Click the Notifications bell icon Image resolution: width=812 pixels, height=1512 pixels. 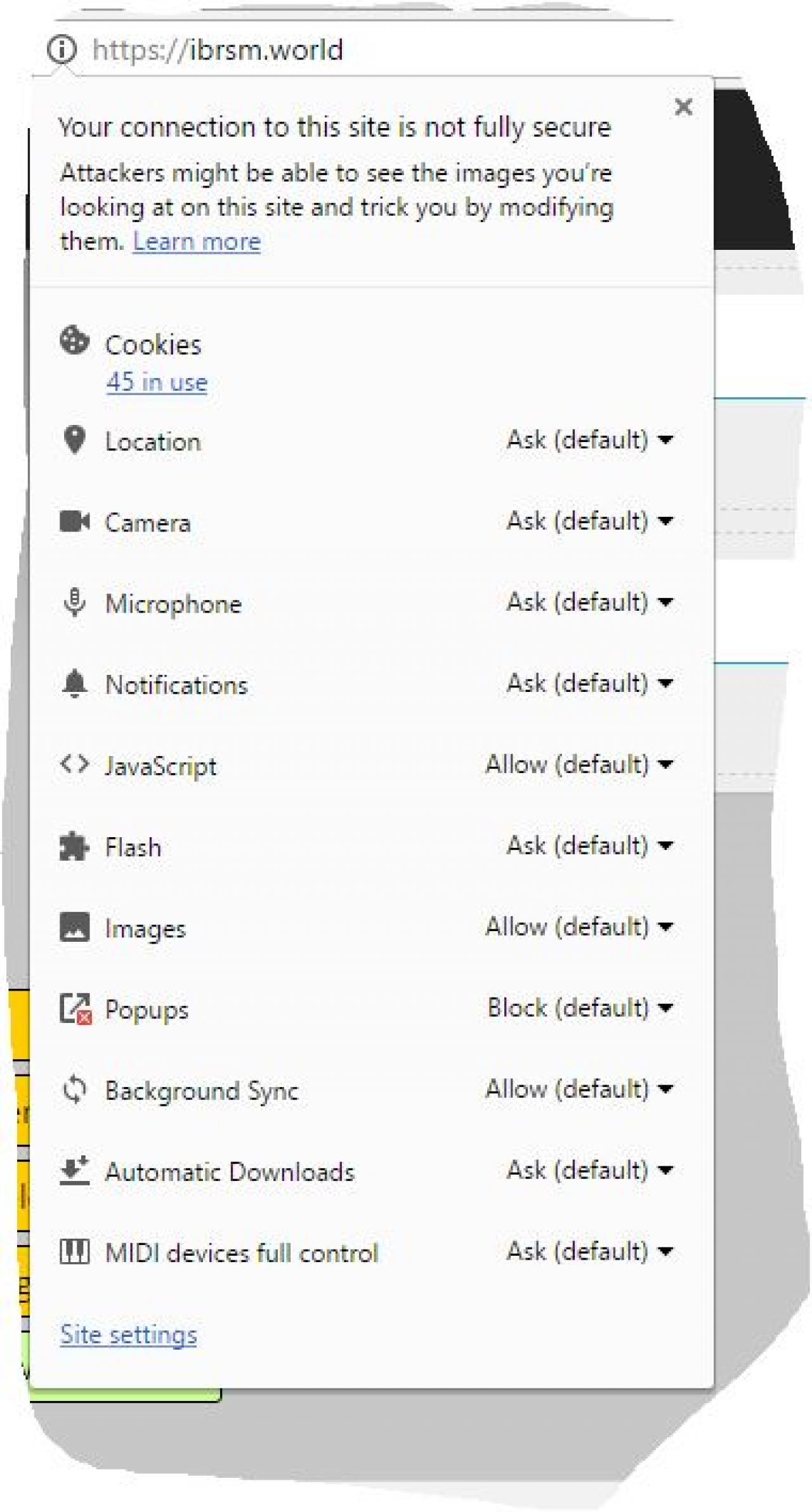pyautogui.click(x=74, y=683)
